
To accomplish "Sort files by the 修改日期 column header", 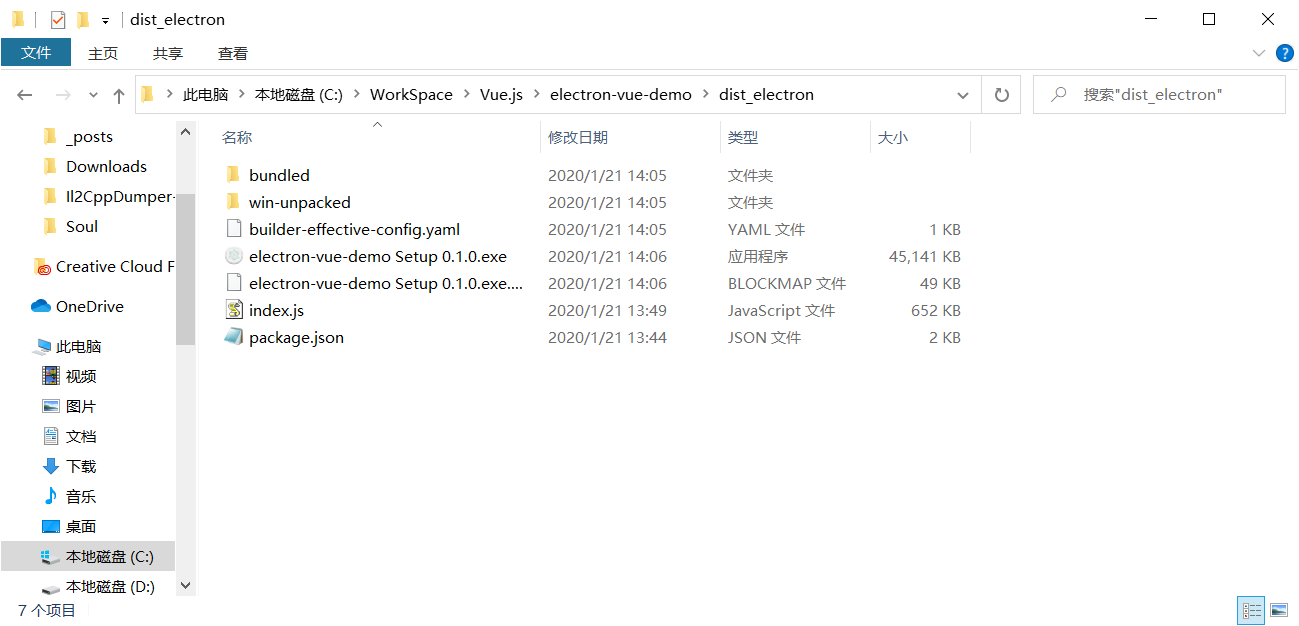I will (x=578, y=137).
